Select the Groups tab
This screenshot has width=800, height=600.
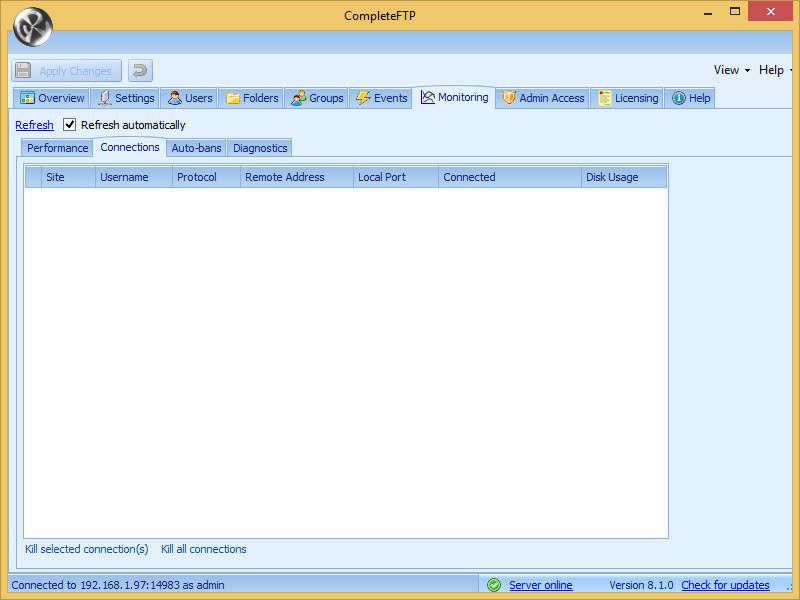pos(317,98)
